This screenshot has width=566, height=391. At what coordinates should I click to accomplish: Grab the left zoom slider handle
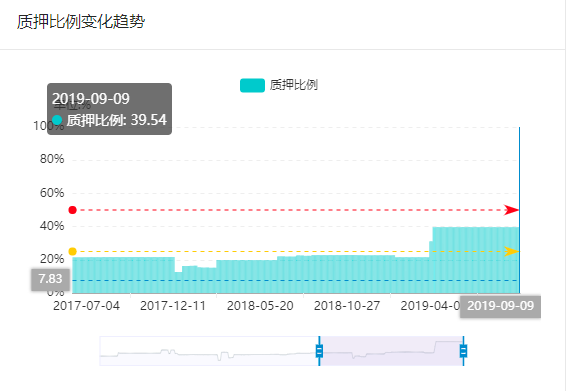pyautogui.click(x=319, y=351)
